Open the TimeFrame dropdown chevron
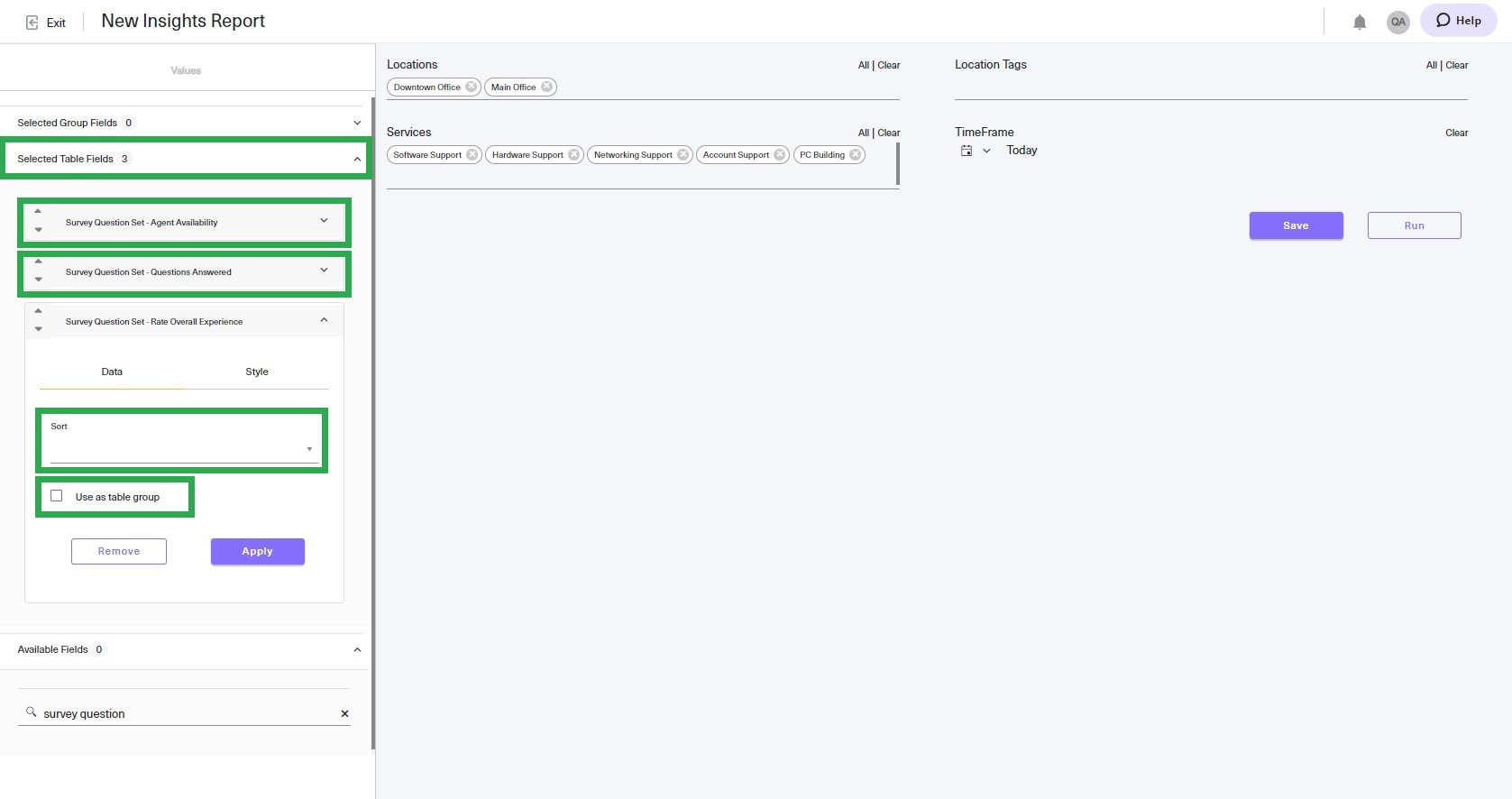 pyautogui.click(x=986, y=151)
